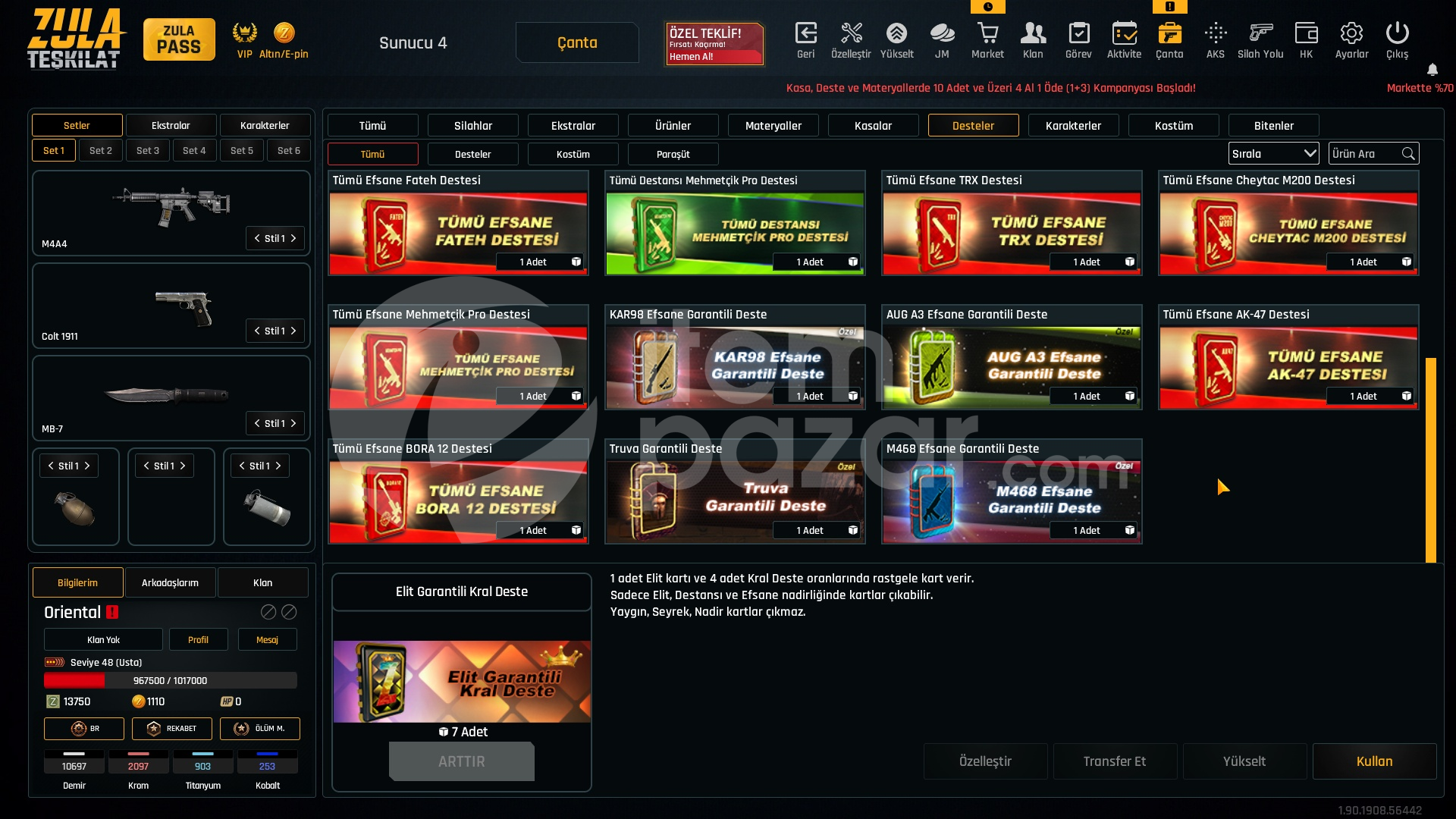1456x819 pixels.
Task: Open the Silah Yolu gun icon
Action: (1260, 33)
